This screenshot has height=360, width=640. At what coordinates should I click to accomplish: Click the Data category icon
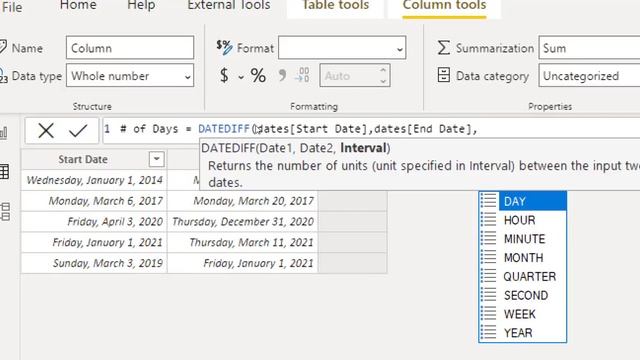point(444,76)
